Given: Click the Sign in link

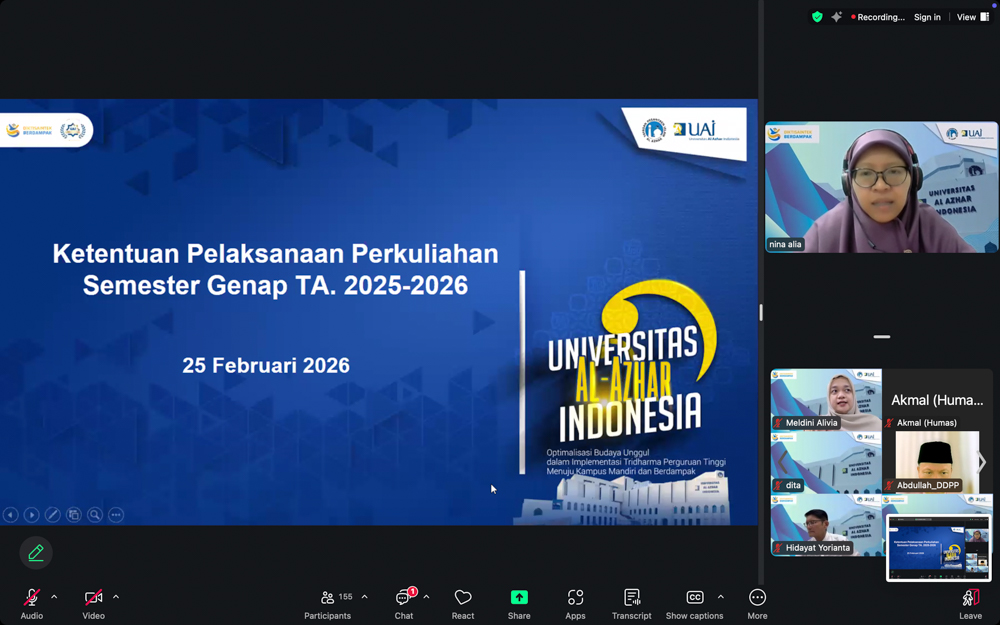Looking at the screenshot, I should tap(927, 17).
